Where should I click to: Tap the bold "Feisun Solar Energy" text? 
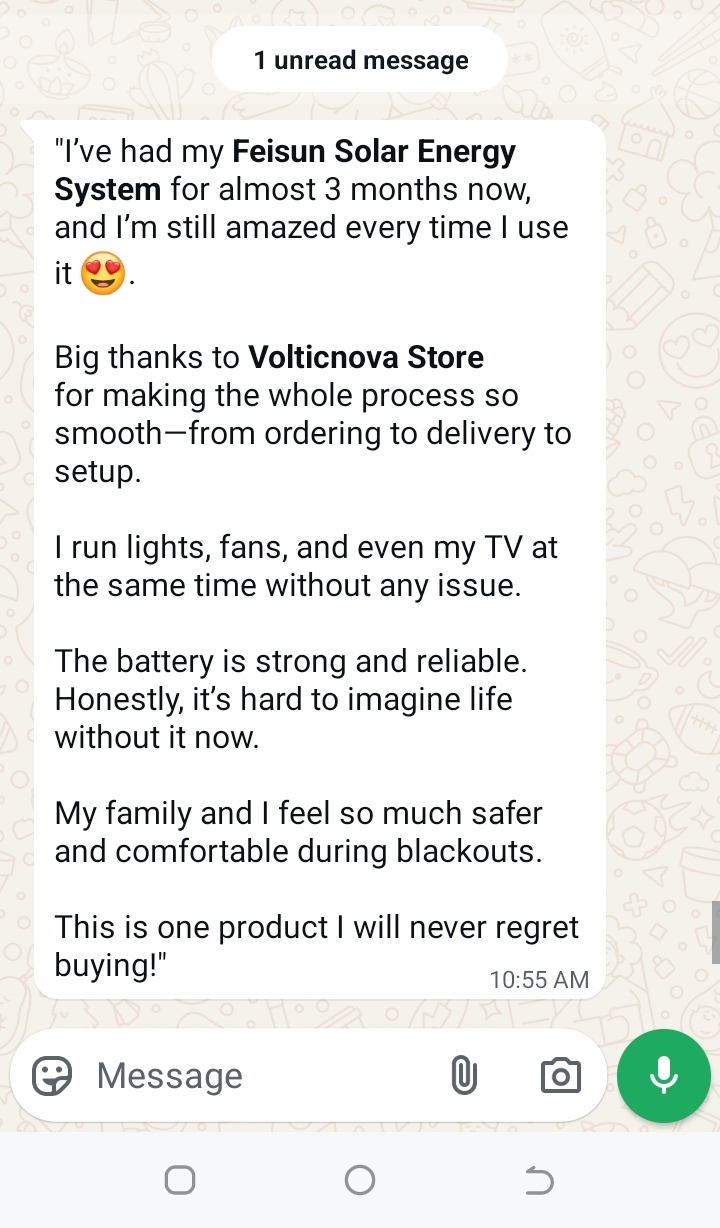tap(374, 153)
